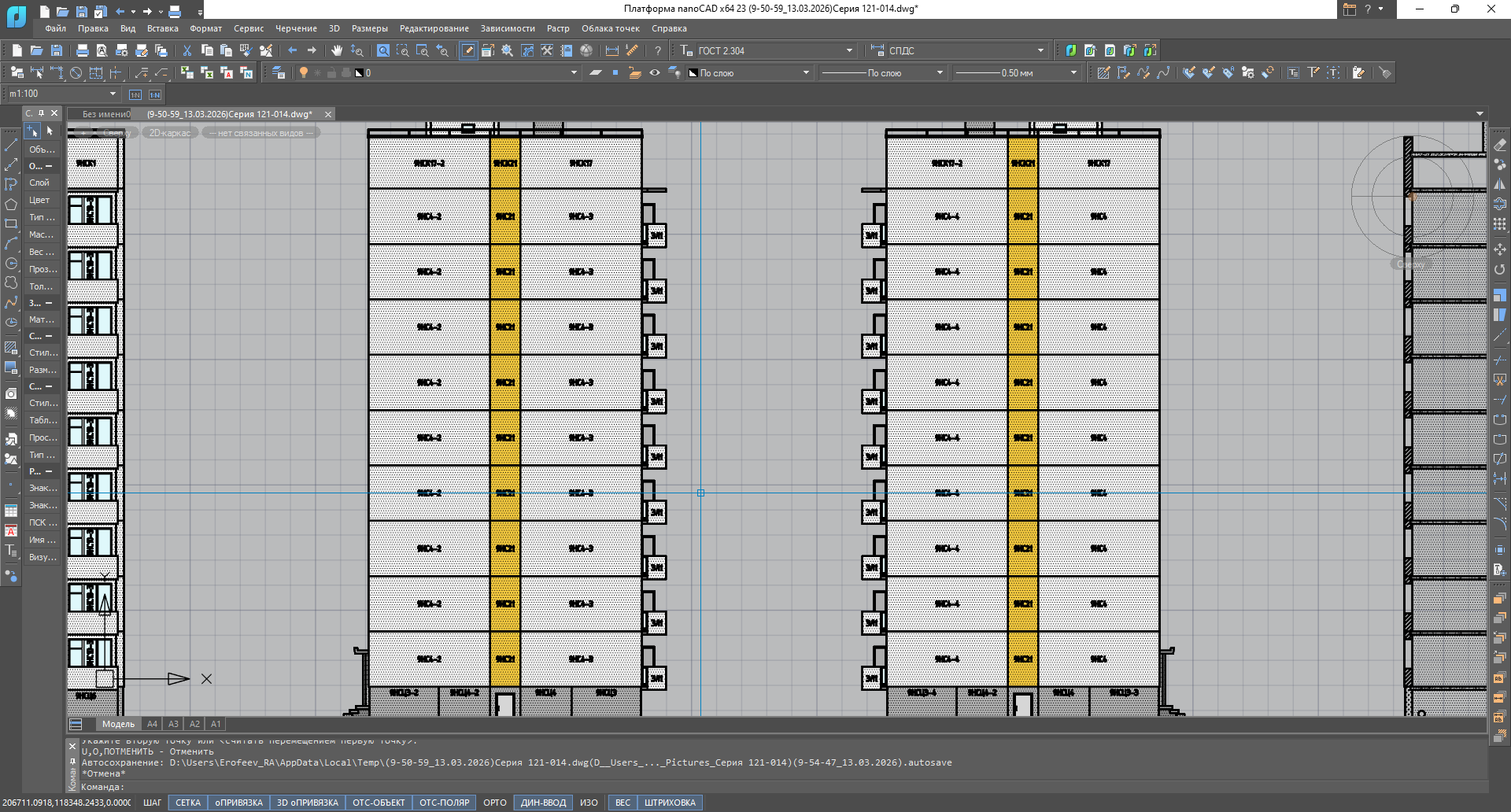Toggle оПРИВЯЗКА object snap
This screenshot has width=1511, height=812.
pyautogui.click(x=239, y=803)
